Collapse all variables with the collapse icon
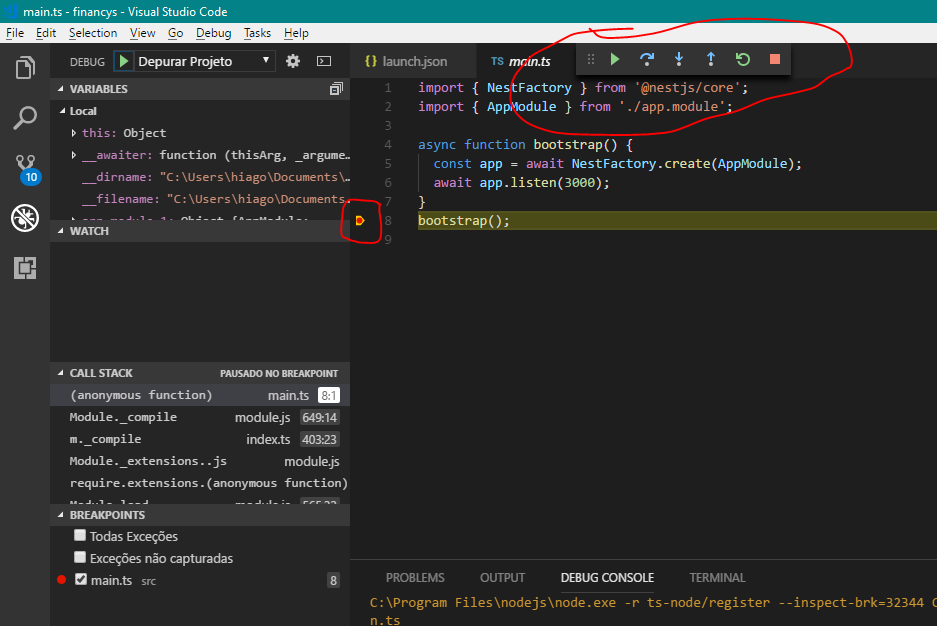The width and height of the screenshot is (937, 626). (x=336, y=89)
